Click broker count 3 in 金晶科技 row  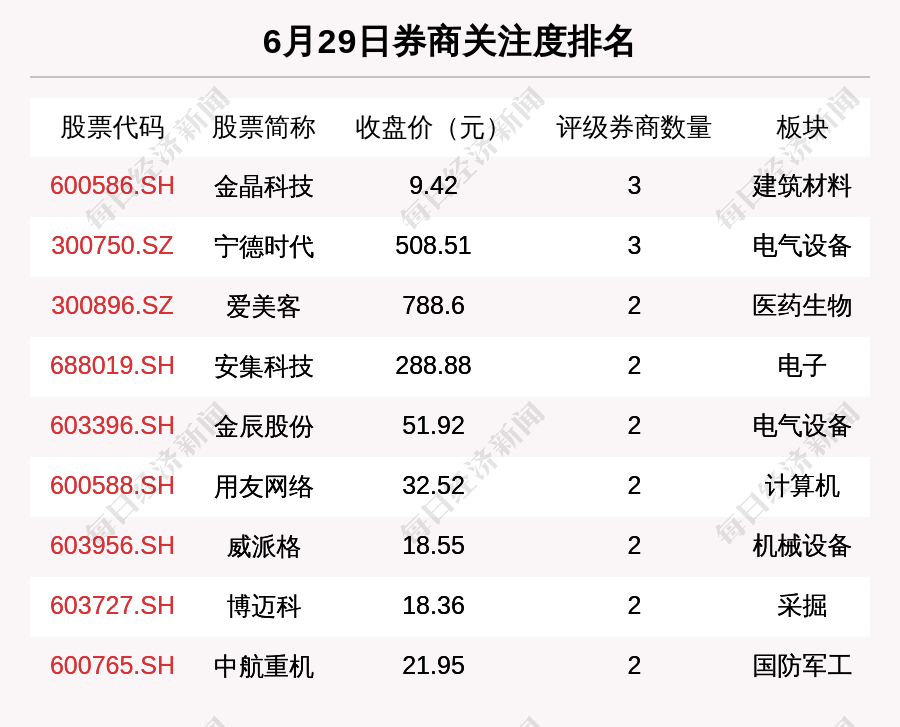pos(634,186)
